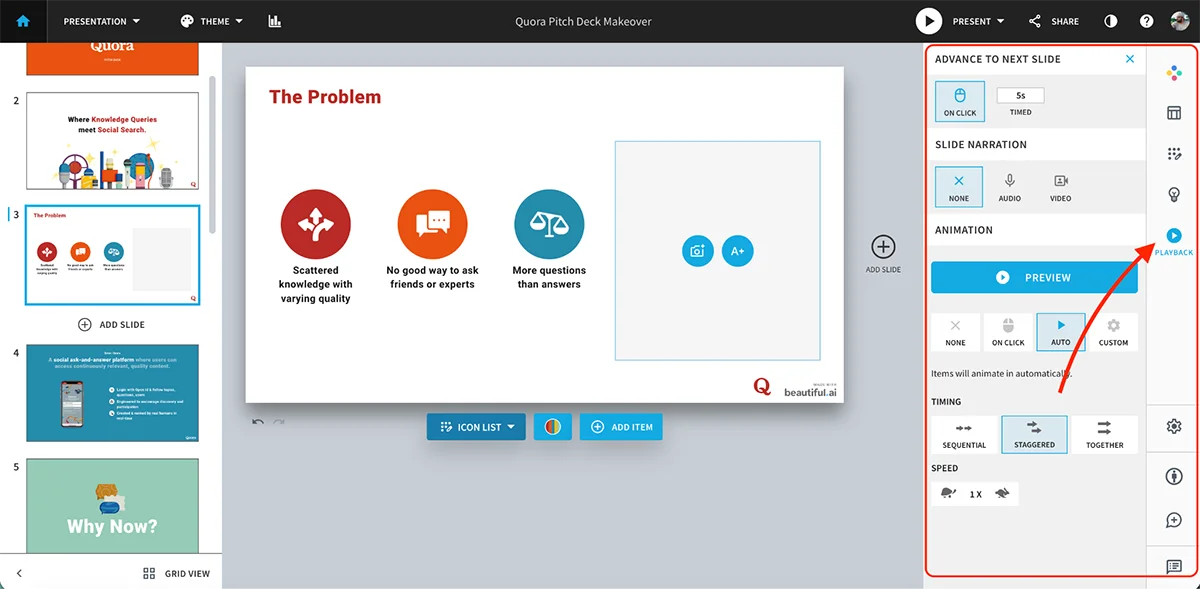The image size is (1200, 589).
Task: Click the orange chat bubbles icon
Action: pyautogui.click(x=432, y=225)
